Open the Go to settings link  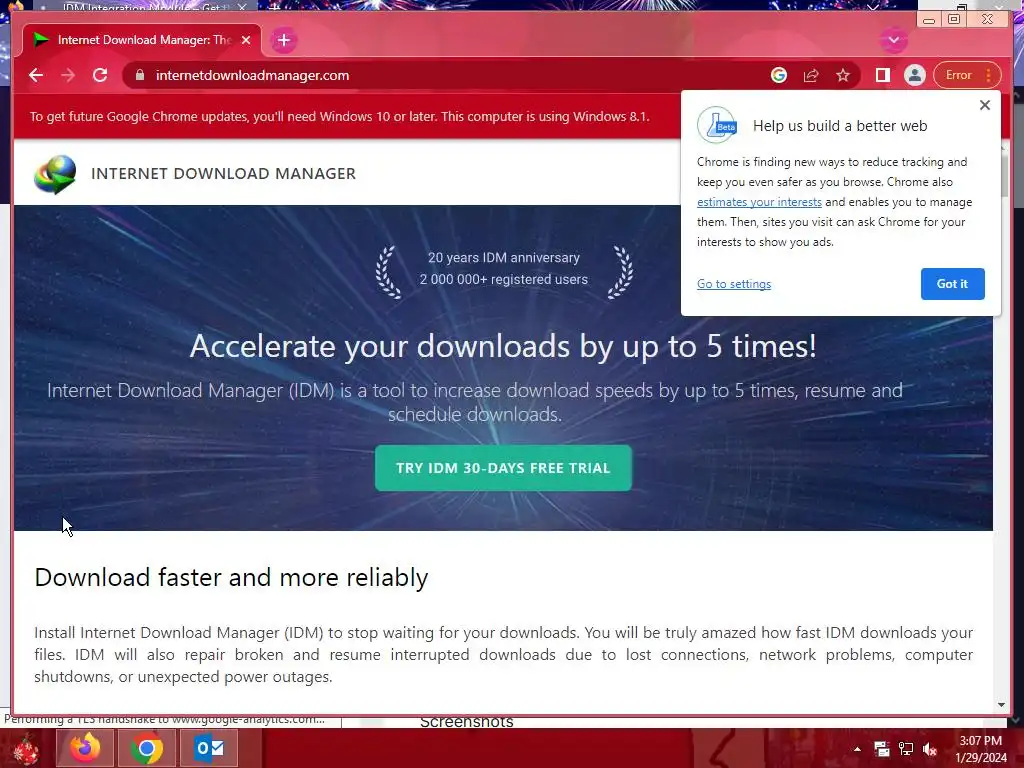[734, 284]
